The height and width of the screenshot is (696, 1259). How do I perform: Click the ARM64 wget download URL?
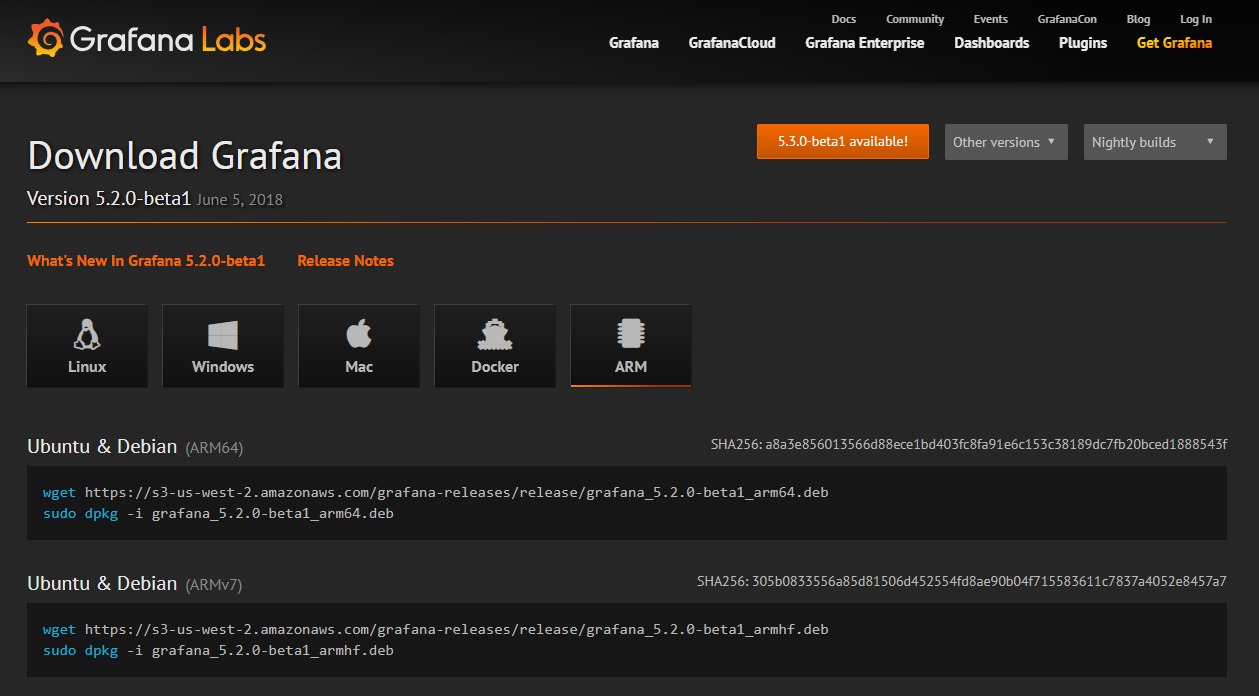[x=457, y=492]
